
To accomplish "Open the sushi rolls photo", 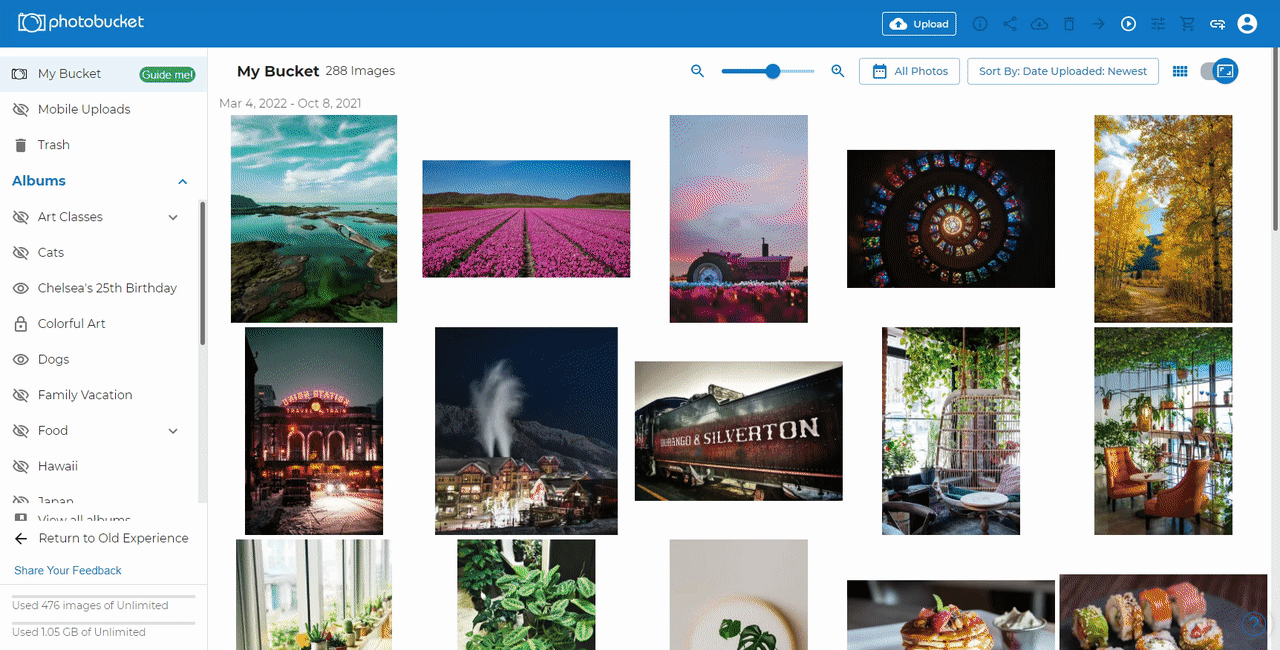I will point(1163,612).
